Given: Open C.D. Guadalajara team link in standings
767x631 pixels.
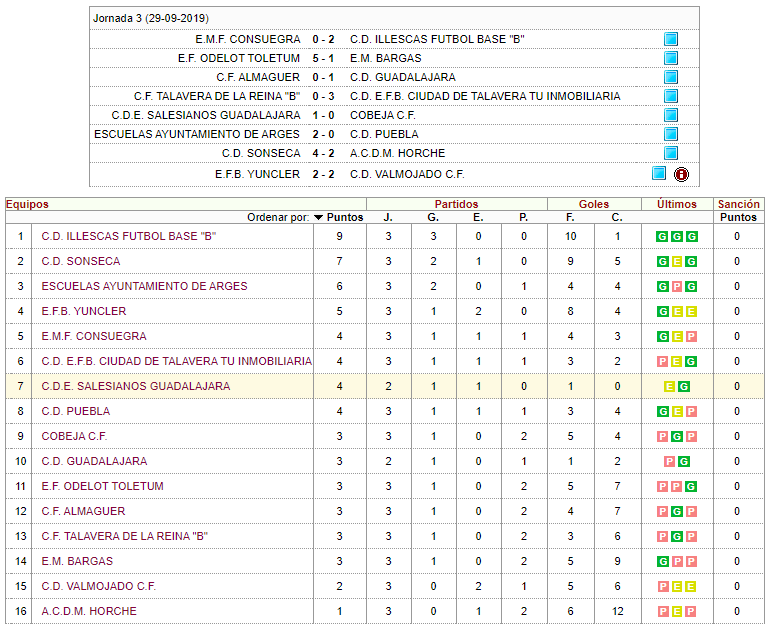Looking at the screenshot, I should [94, 461].
